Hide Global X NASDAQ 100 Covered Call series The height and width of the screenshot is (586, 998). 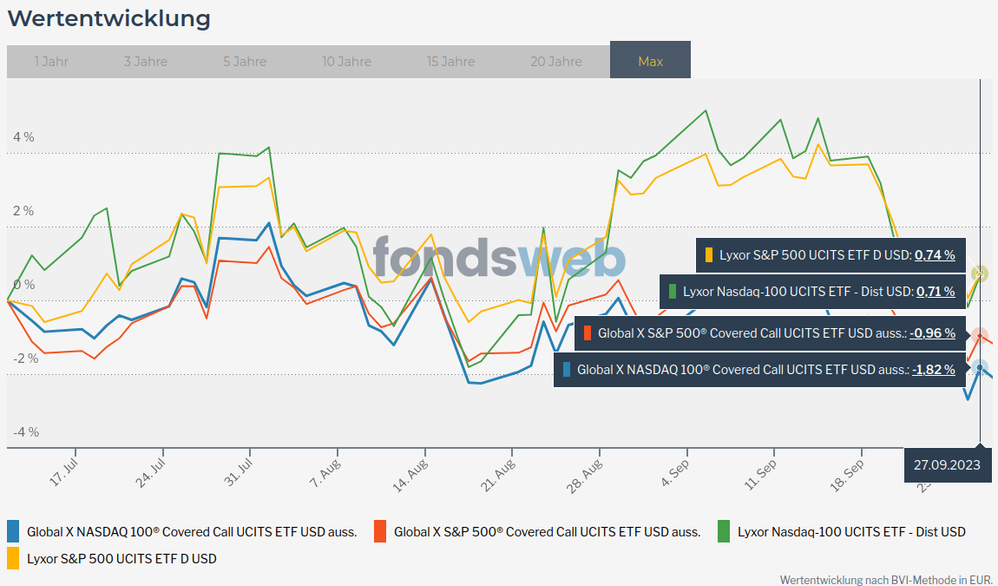click(191, 532)
